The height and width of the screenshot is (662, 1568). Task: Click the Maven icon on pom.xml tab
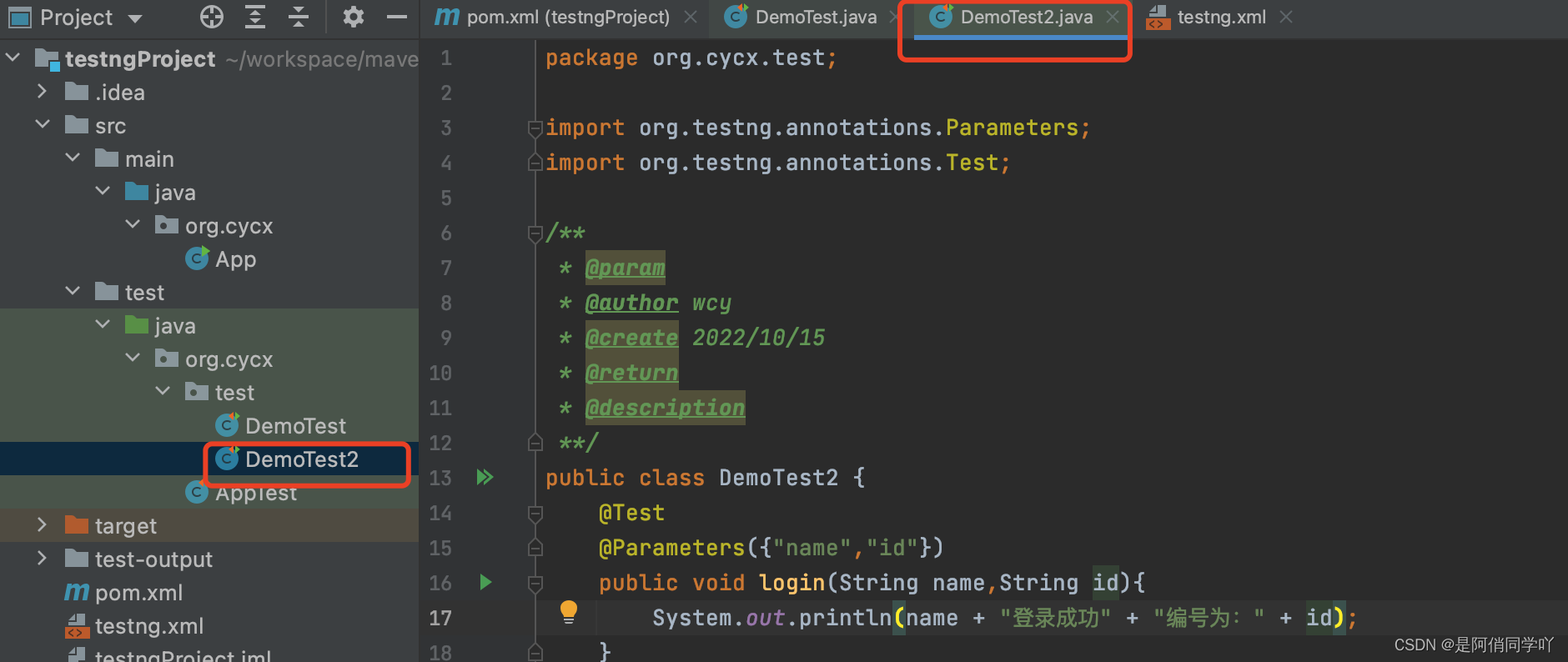(x=447, y=17)
